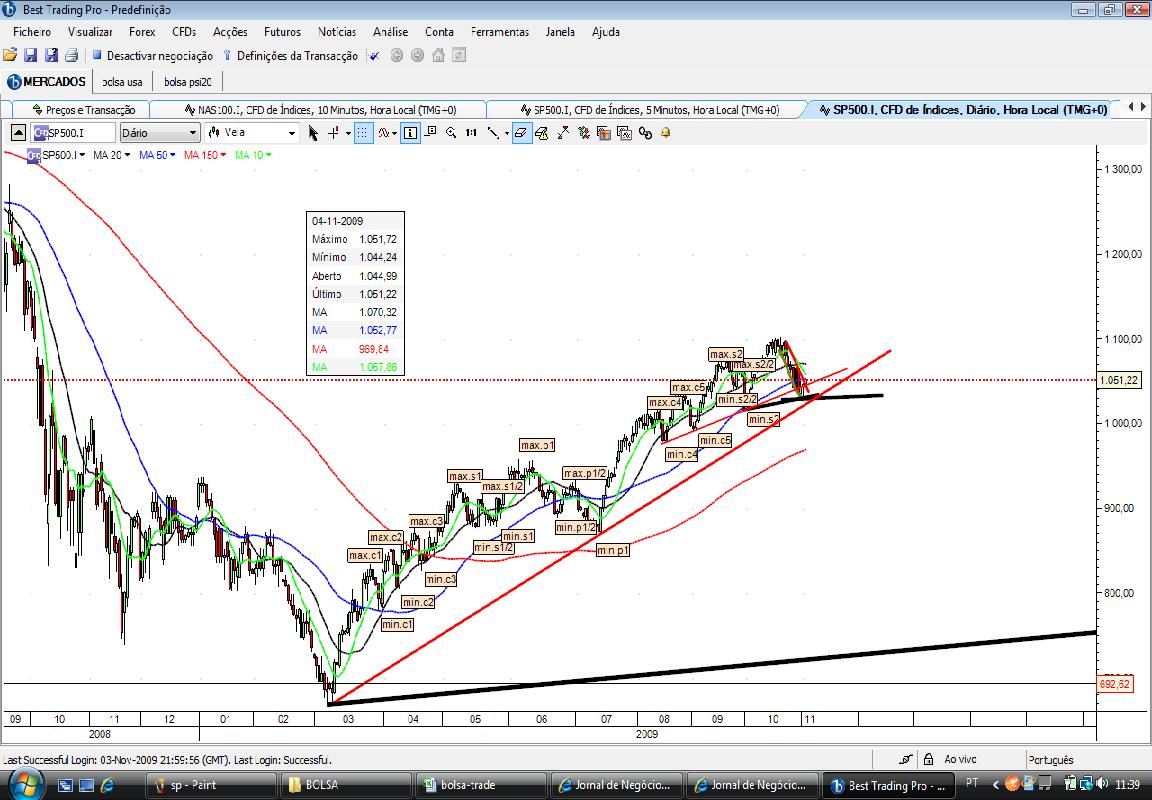The height and width of the screenshot is (800, 1152).
Task: Click the green-red candles trade icon
Action: coord(583,133)
